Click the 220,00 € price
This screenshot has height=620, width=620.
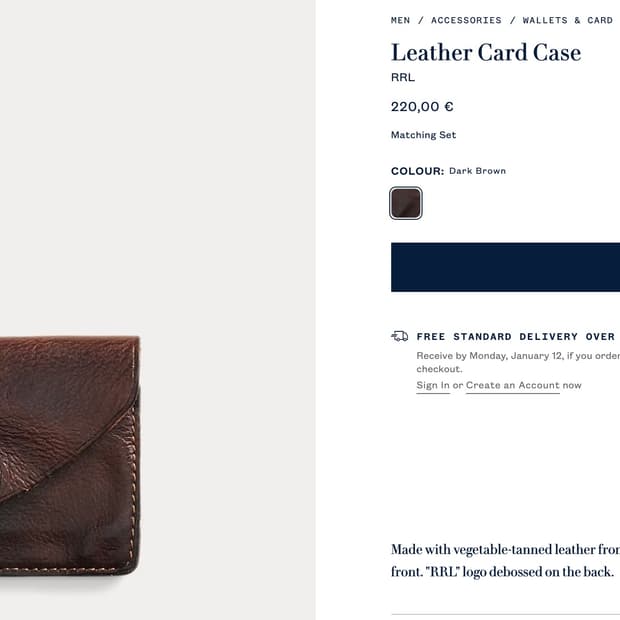422,106
